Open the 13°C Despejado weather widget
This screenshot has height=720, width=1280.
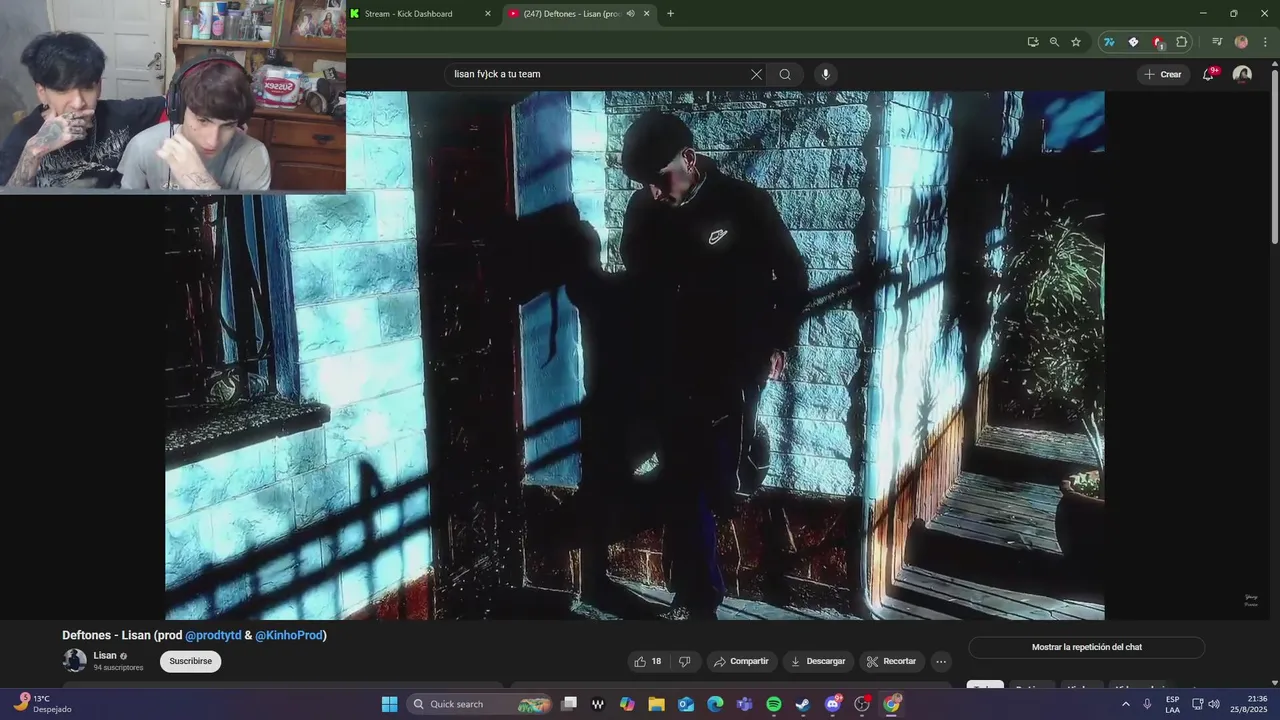pyautogui.click(x=42, y=704)
